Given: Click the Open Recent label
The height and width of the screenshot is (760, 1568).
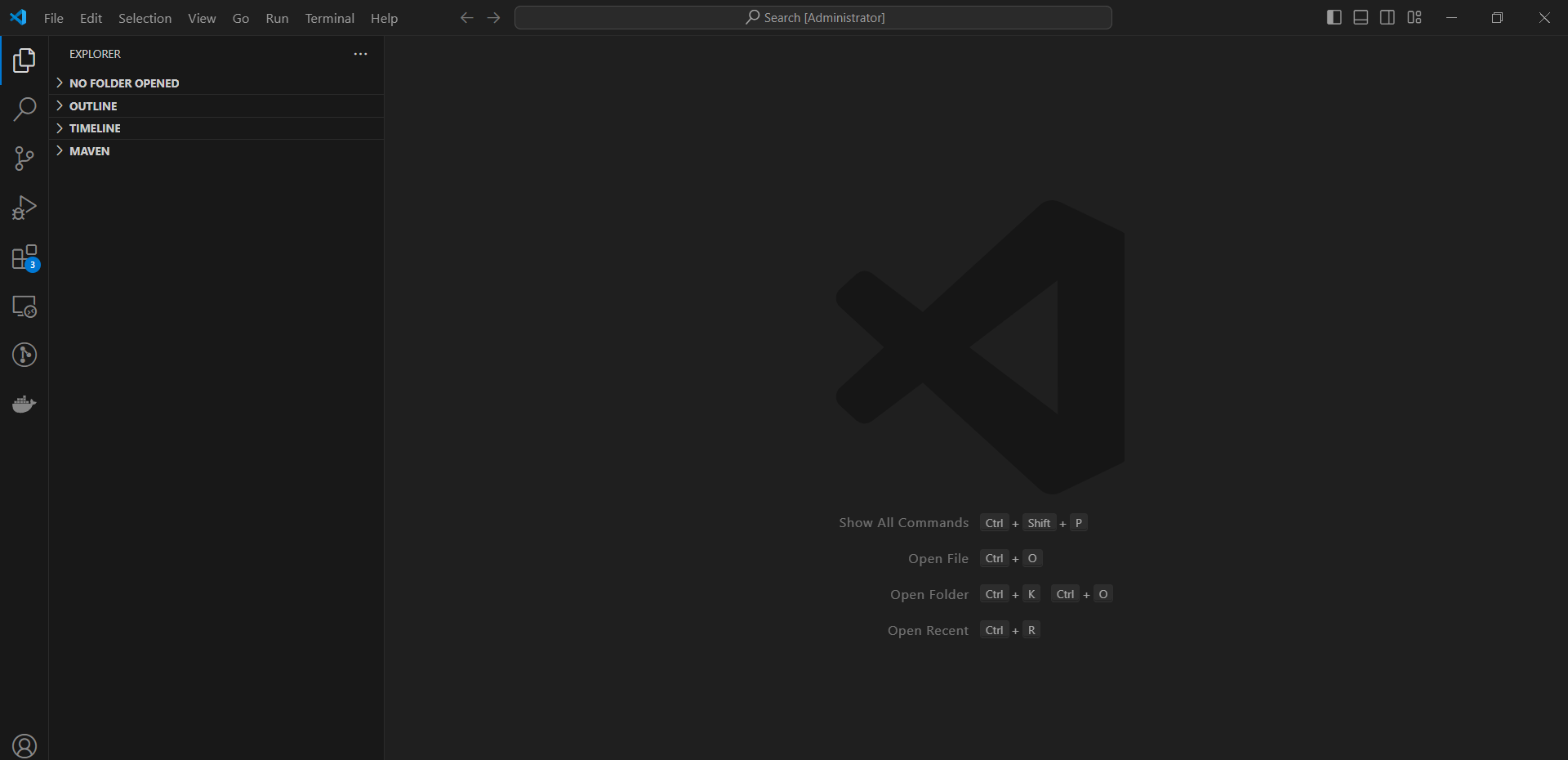Looking at the screenshot, I should point(928,631).
